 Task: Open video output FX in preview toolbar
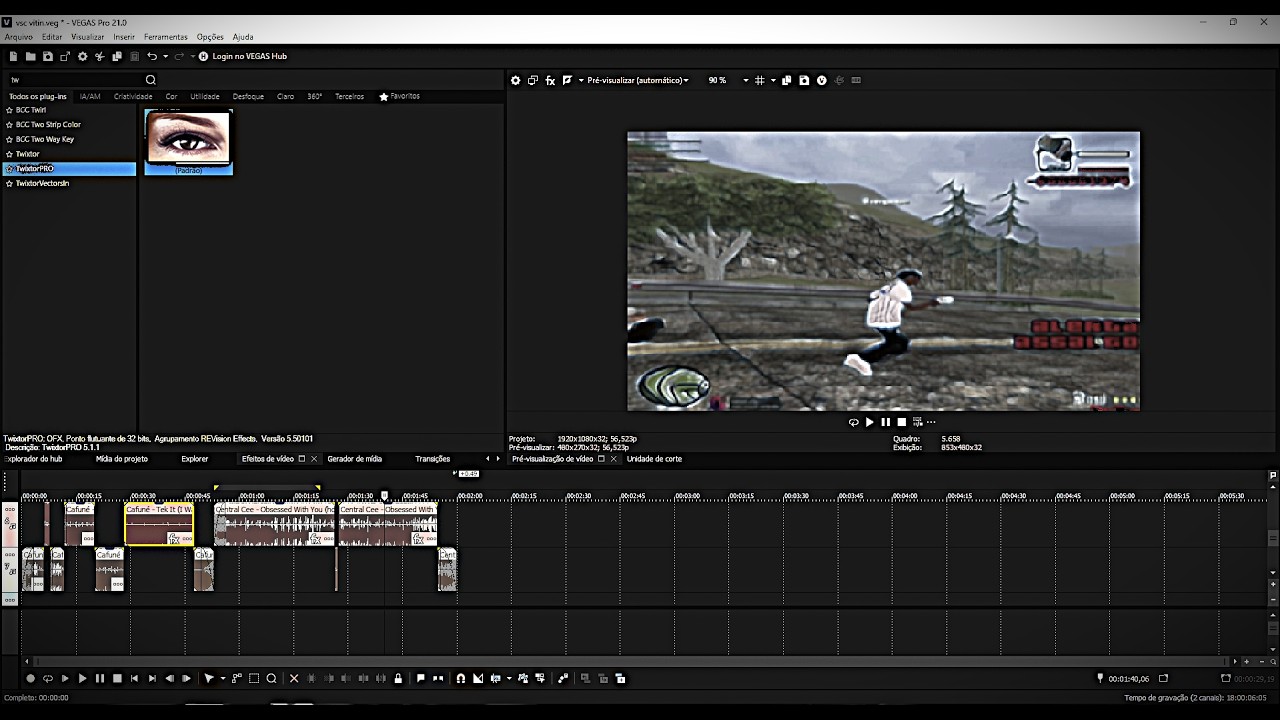550,80
